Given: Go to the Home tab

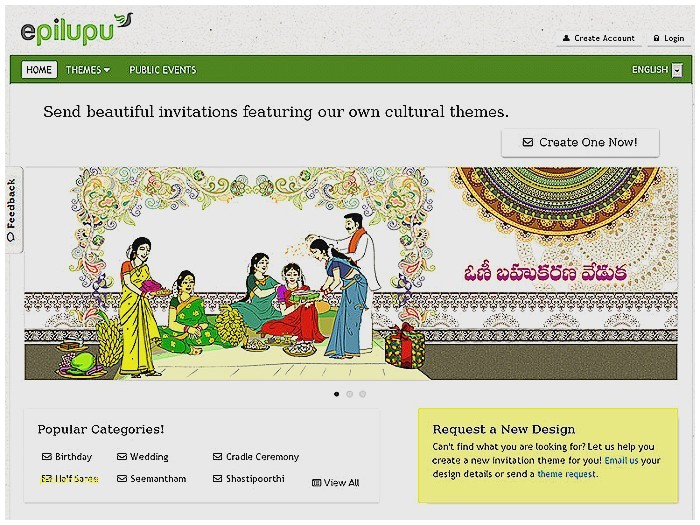Looking at the screenshot, I should [x=39, y=70].
